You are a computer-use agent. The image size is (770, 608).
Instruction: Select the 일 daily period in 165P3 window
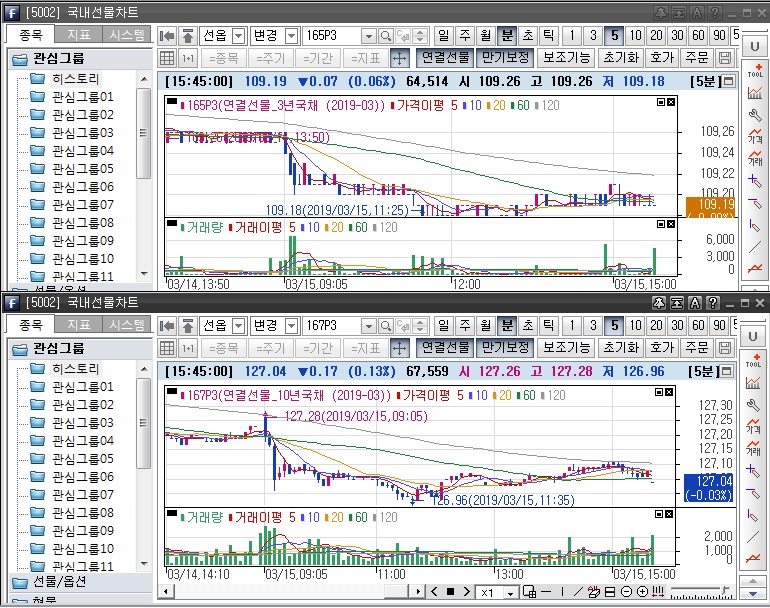(443, 35)
